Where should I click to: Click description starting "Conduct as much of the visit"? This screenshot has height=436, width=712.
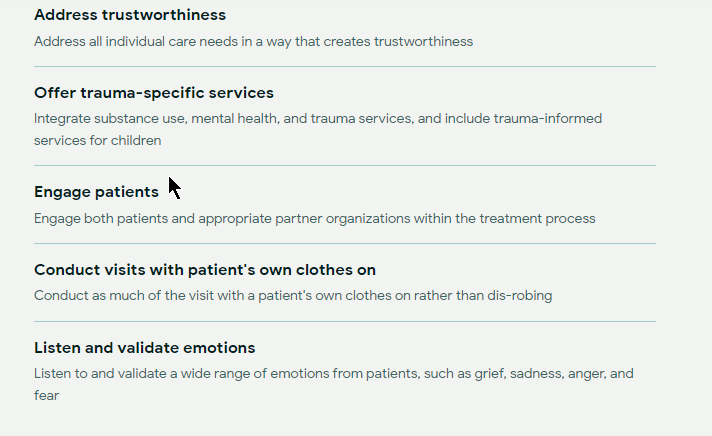point(293,296)
